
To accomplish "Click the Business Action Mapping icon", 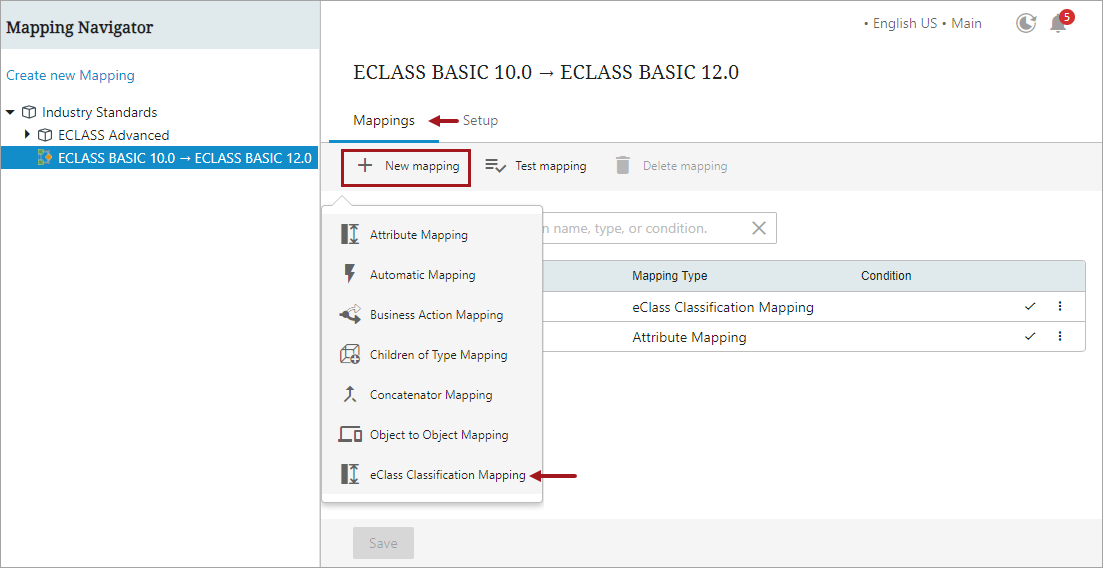I will (350, 315).
